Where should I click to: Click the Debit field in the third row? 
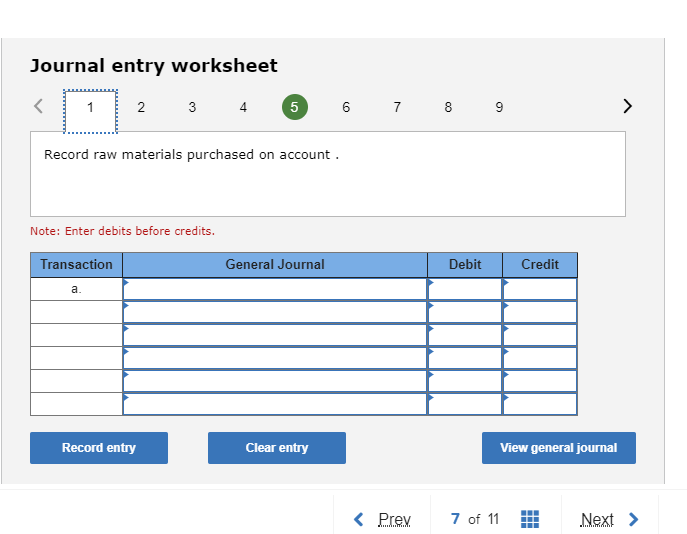pos(465,335)
